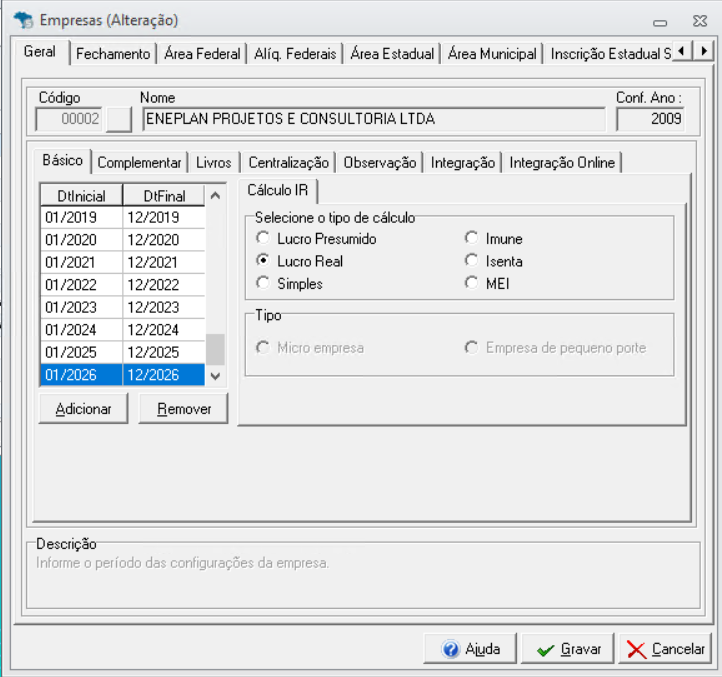The image size is (722, 677).
Task: Click the 12/2019 DtFinal cell
Action: tap(164, 217)
